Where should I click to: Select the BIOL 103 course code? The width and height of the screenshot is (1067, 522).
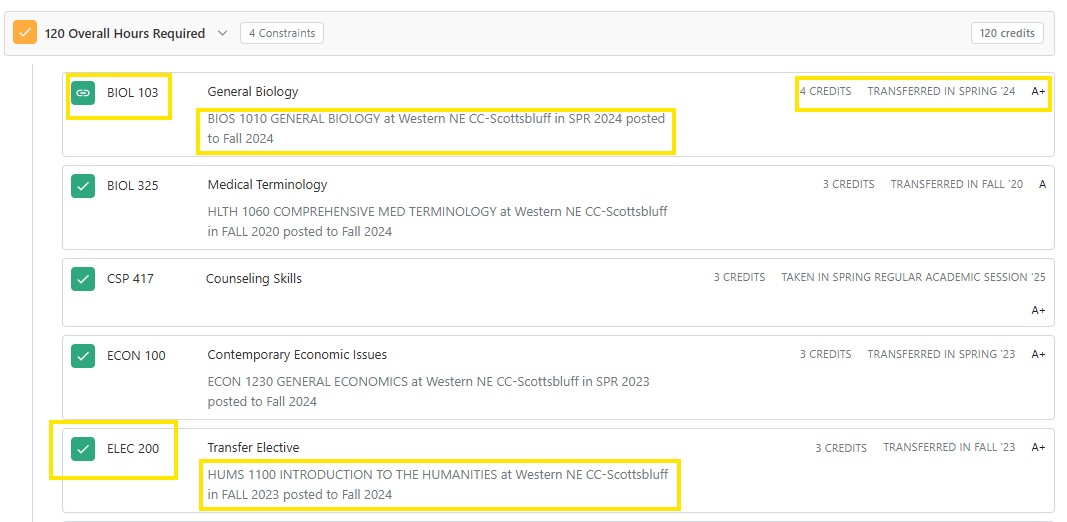(x=133, y=93)
